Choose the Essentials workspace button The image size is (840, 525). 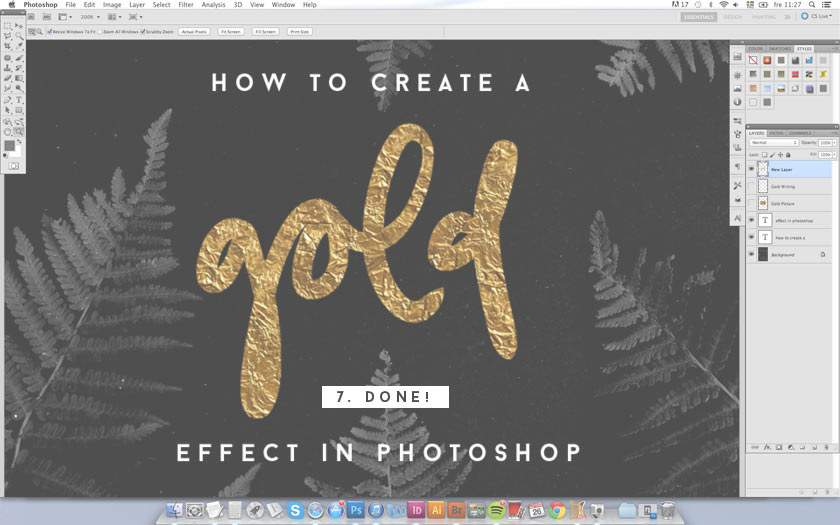coord(699,17)
